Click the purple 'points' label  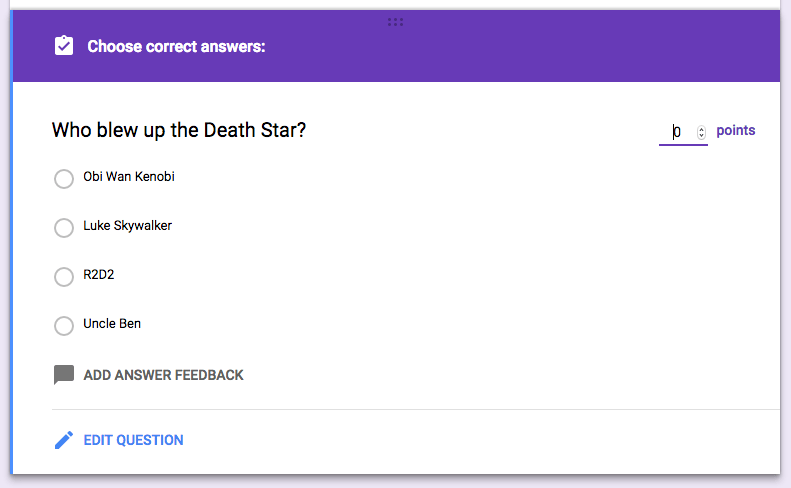point(736,131)
